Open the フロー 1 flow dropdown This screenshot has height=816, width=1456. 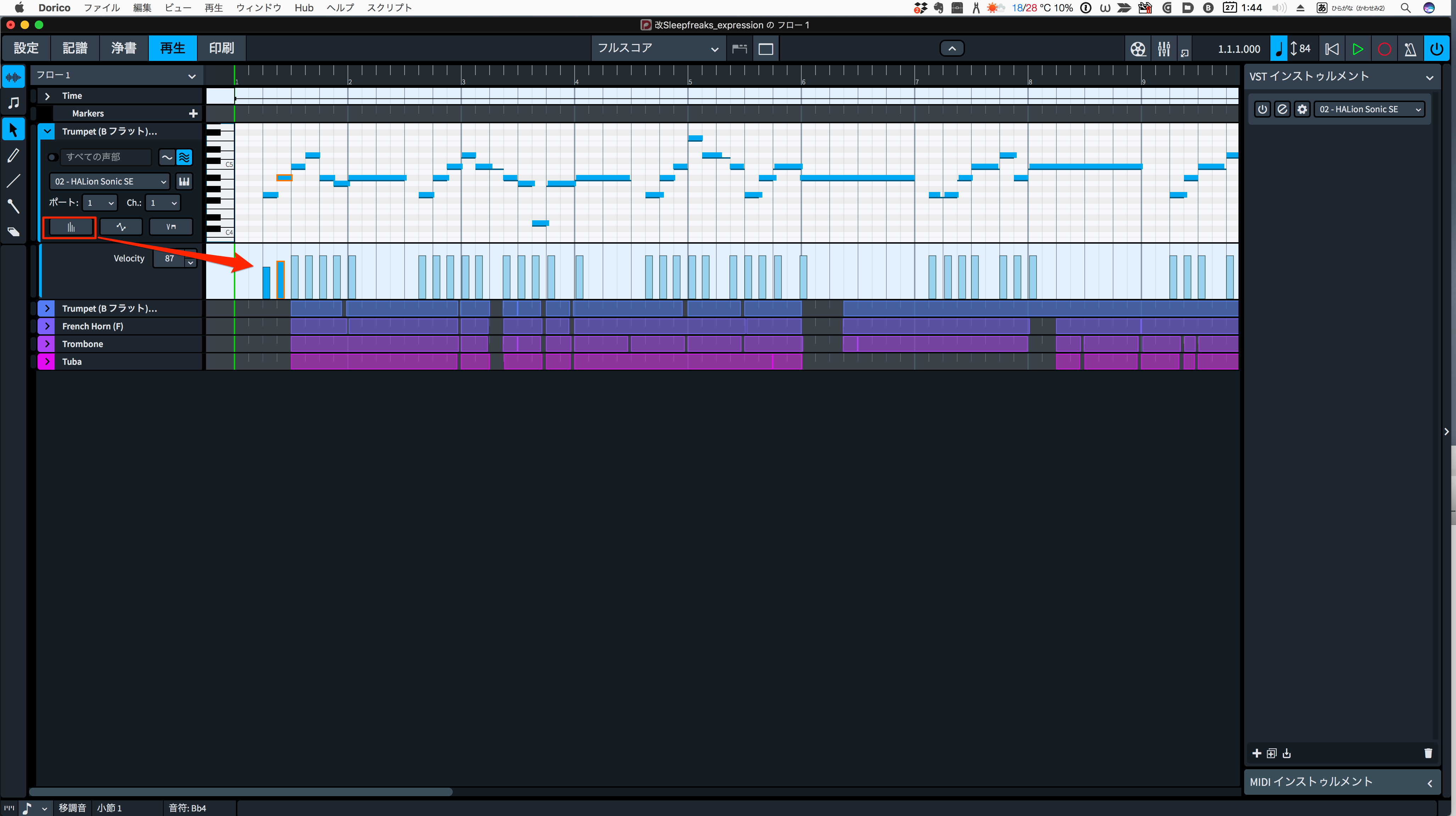[x=116, y=75]
